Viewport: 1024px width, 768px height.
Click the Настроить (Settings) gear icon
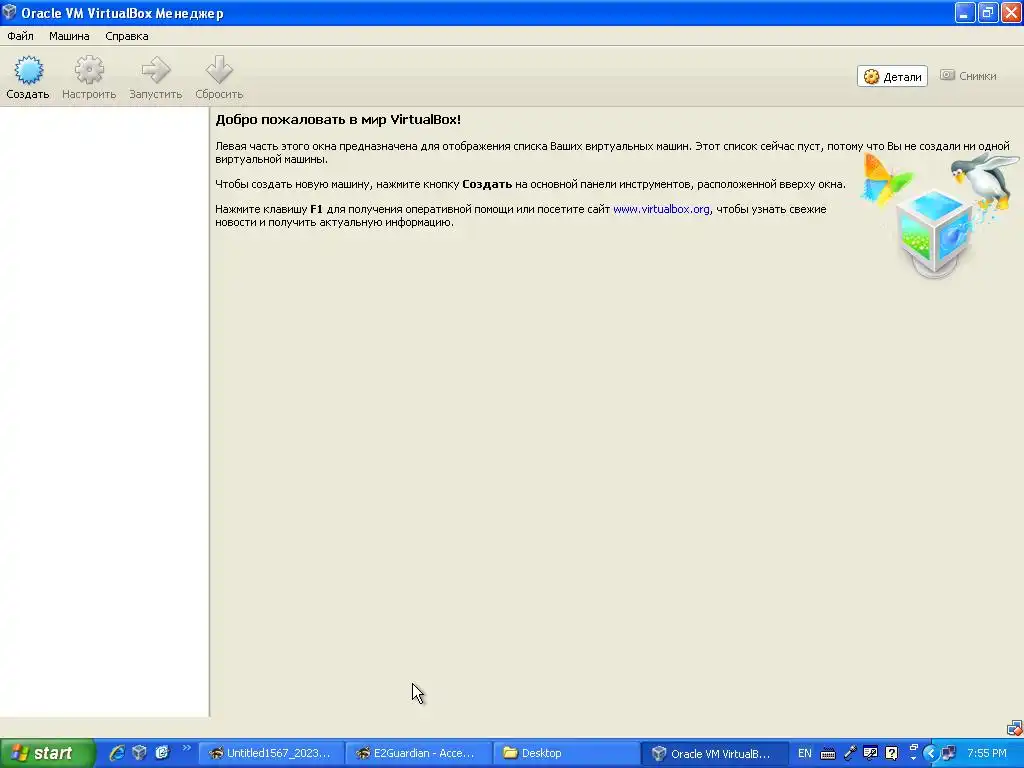click(x=89, y=70)
